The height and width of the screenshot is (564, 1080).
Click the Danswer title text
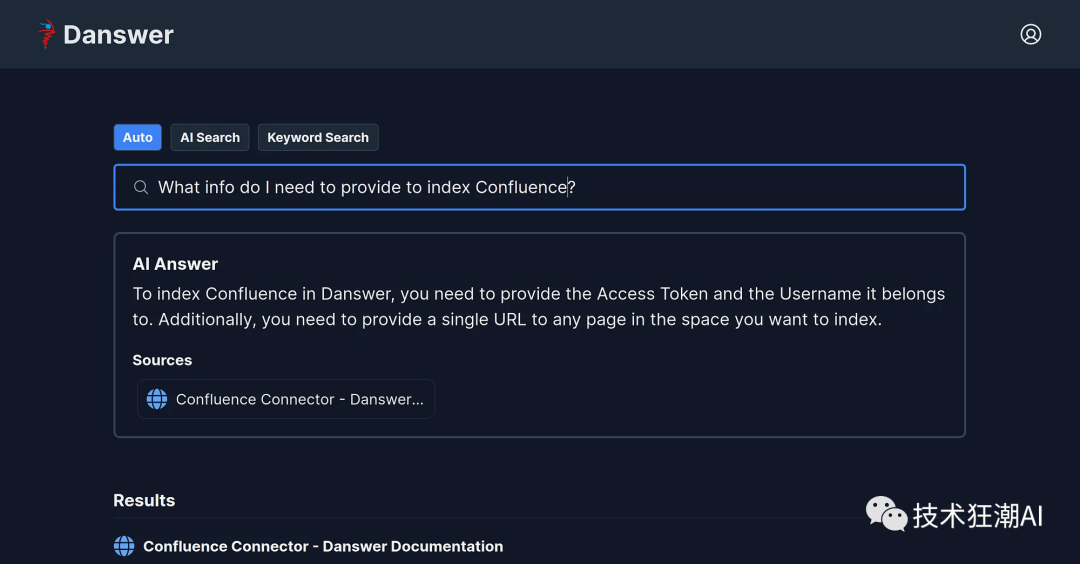tap(118, 34)
